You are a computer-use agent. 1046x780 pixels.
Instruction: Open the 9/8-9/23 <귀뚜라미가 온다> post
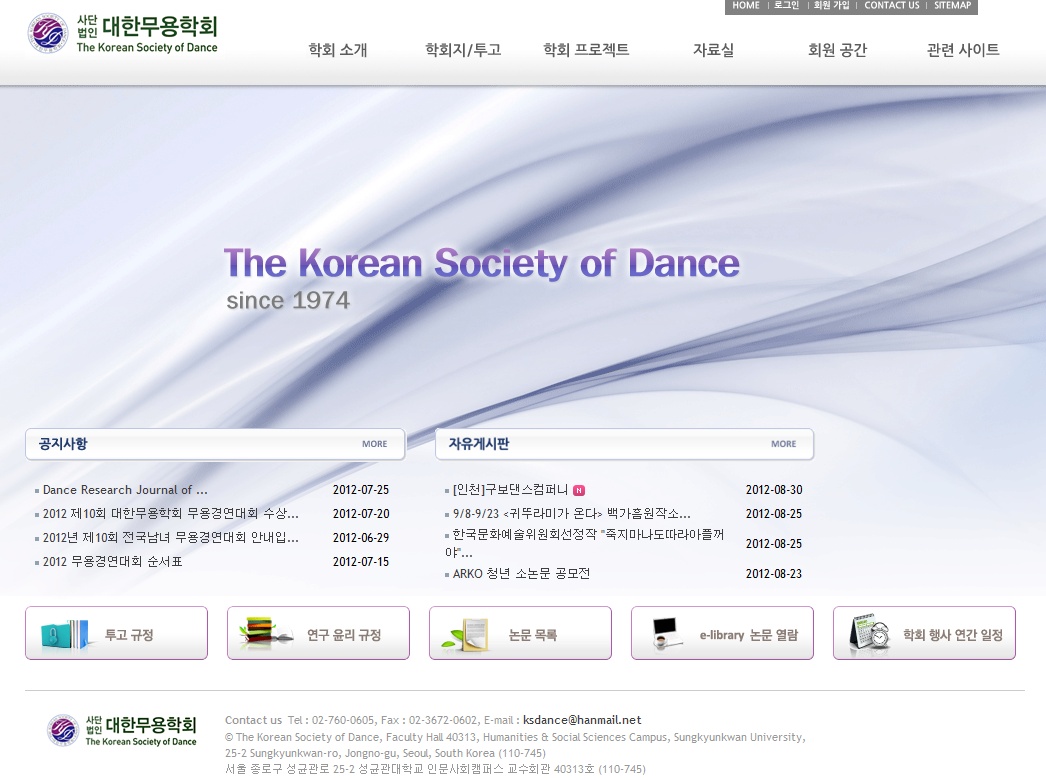point(572,514)
